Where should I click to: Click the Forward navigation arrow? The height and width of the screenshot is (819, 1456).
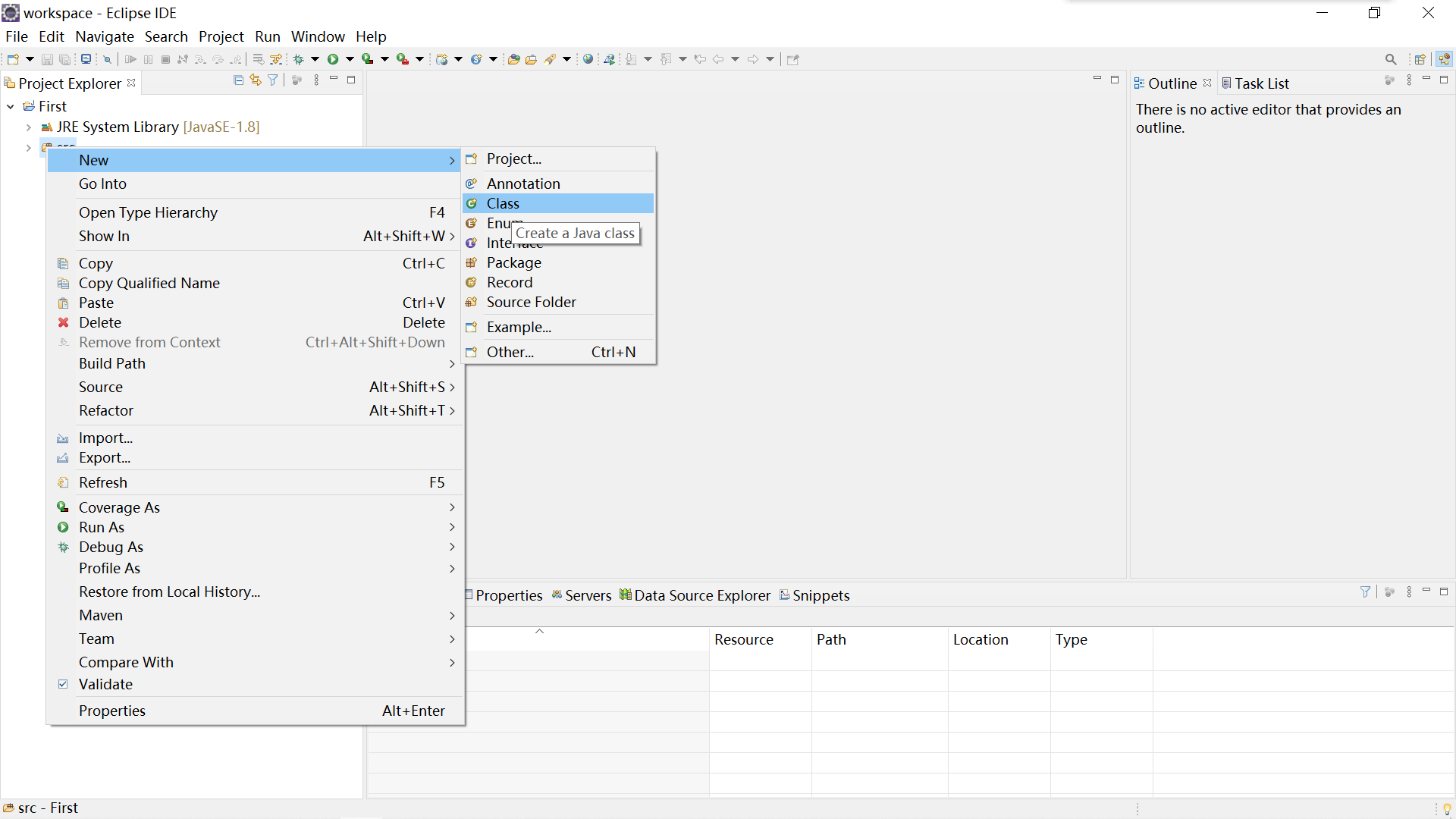(753, 59)
